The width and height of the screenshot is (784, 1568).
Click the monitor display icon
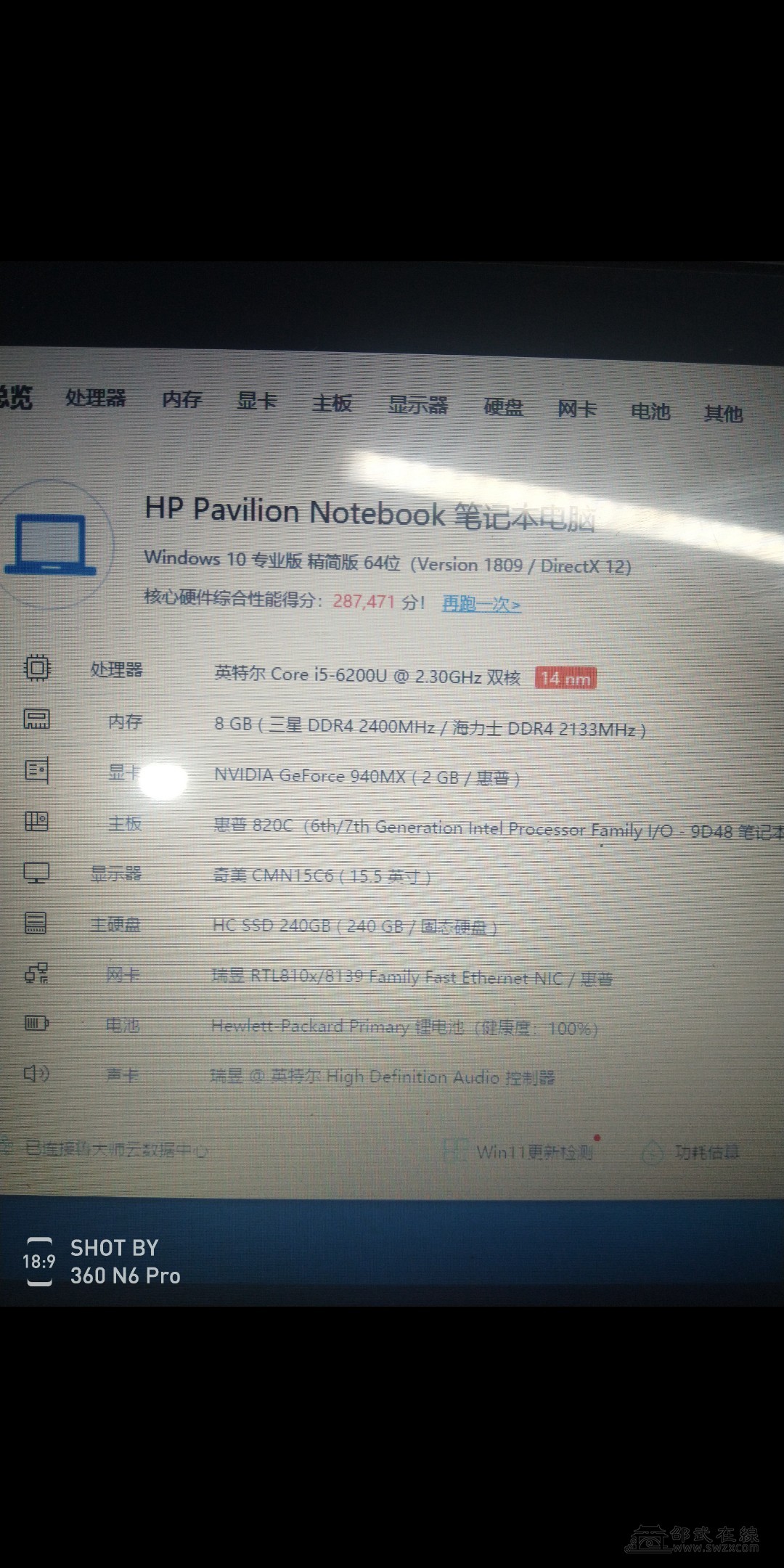(36, 872)
